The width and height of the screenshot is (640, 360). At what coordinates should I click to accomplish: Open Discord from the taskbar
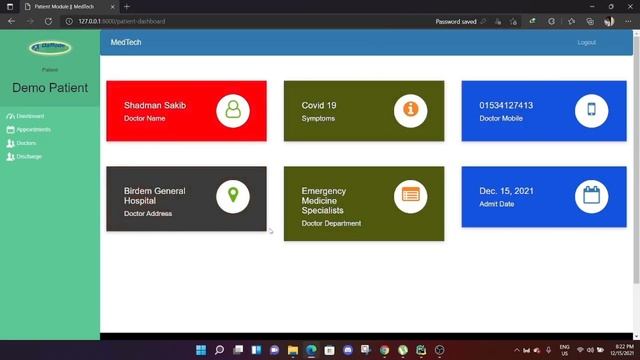[x=348, y=350]
